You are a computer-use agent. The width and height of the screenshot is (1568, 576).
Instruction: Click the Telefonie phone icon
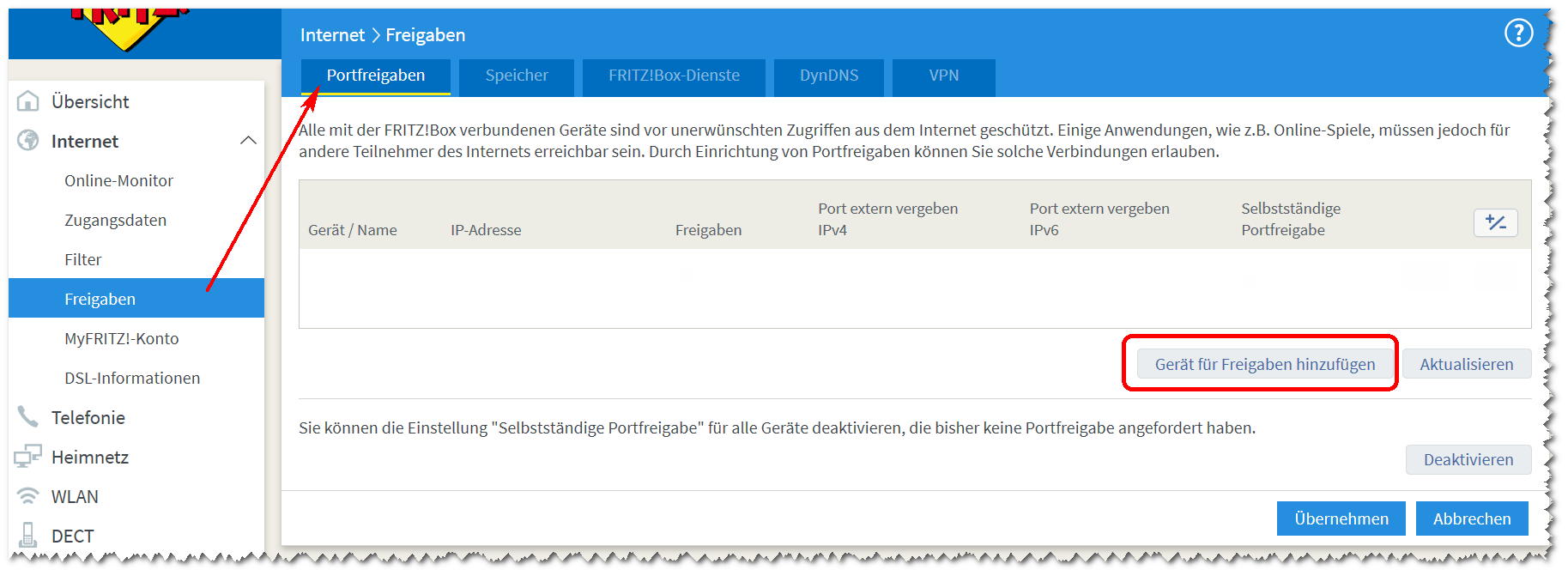[x=28, y=417]
